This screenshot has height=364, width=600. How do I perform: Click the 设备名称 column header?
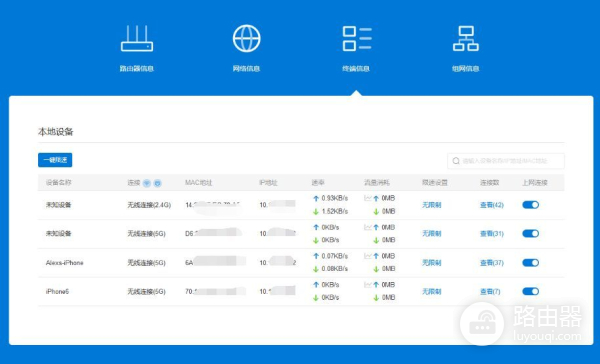[x=59, y=183]
